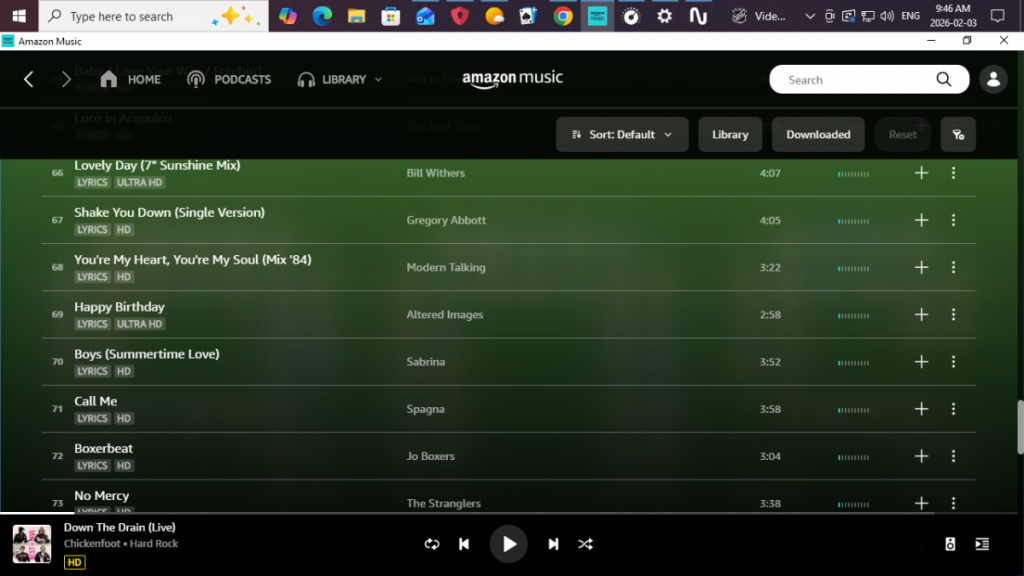Expand the Library menu in the navbar
This screenshot has height=576, width=1024.
(x=341, y=80)
